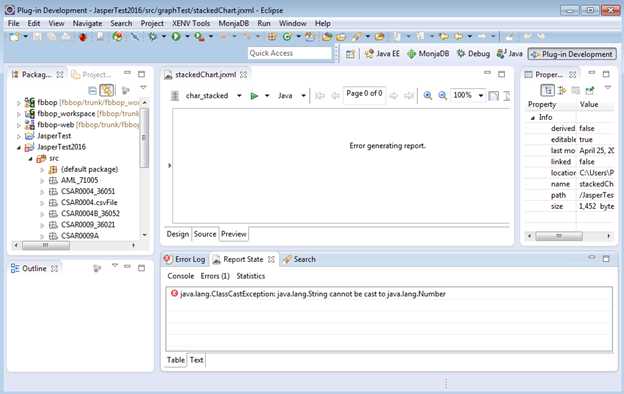Click the preview Zoom In icon
Screen dimensions: 624x394
428,96
